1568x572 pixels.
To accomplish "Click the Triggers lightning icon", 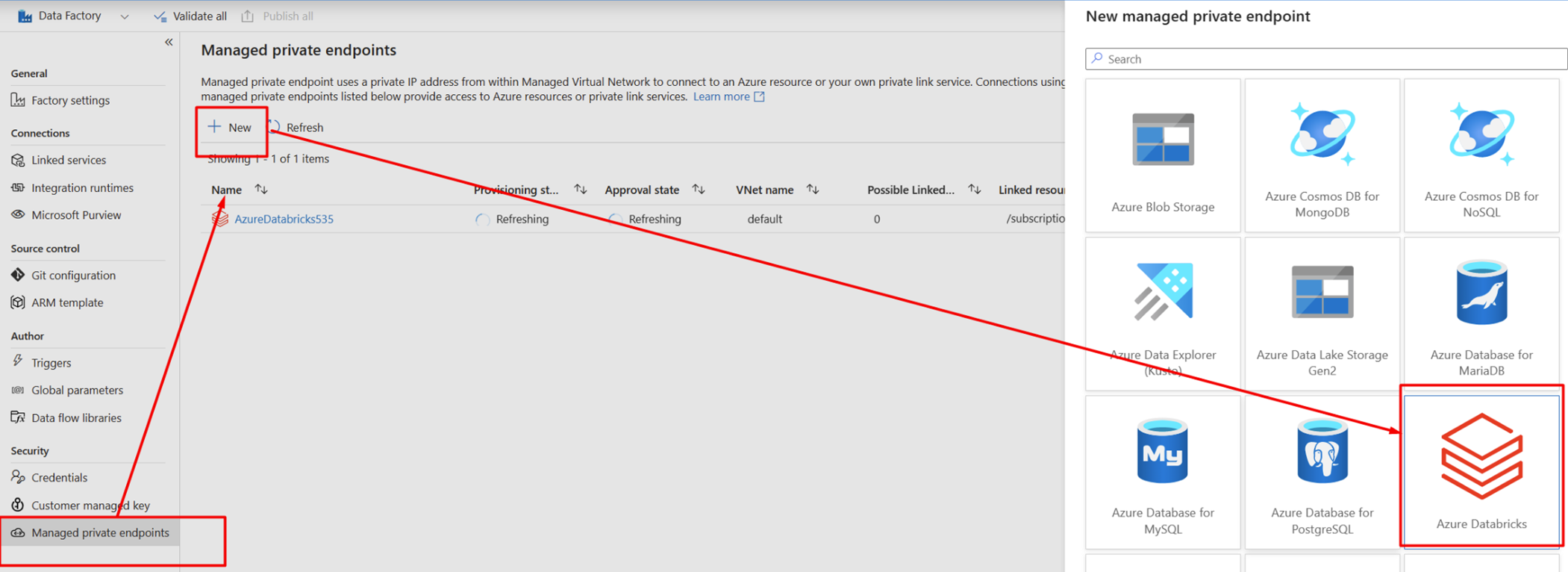I will 18,362.
